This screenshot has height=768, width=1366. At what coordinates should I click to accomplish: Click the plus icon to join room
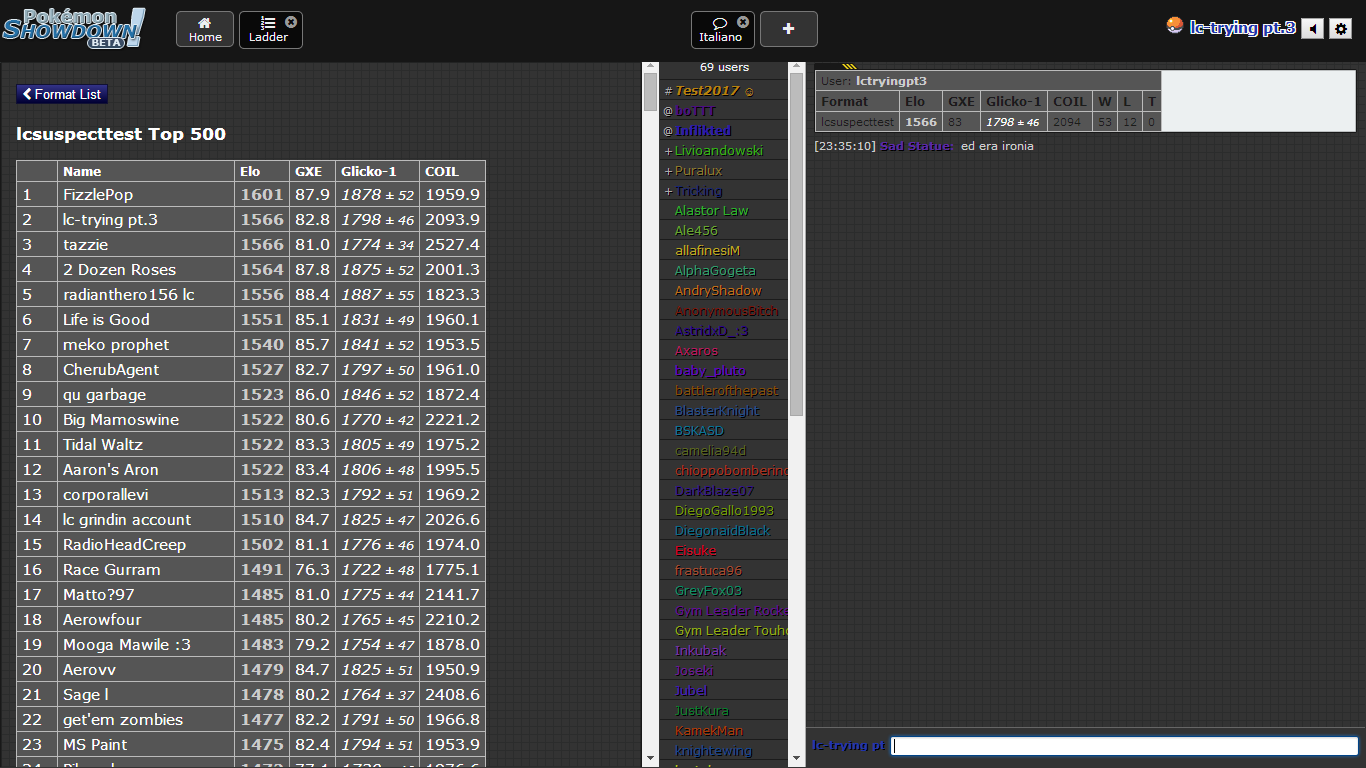coord(788,29)
